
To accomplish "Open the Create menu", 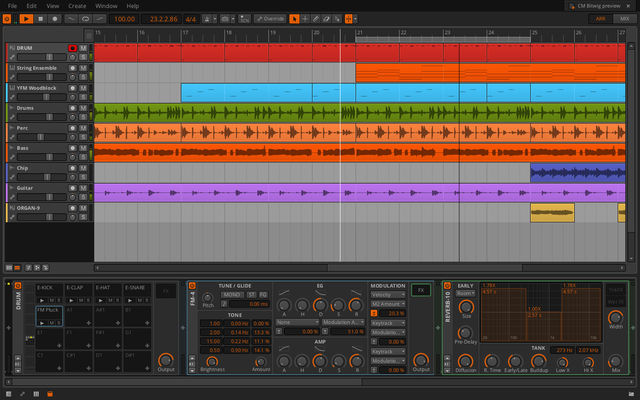I will click(77, 6).
